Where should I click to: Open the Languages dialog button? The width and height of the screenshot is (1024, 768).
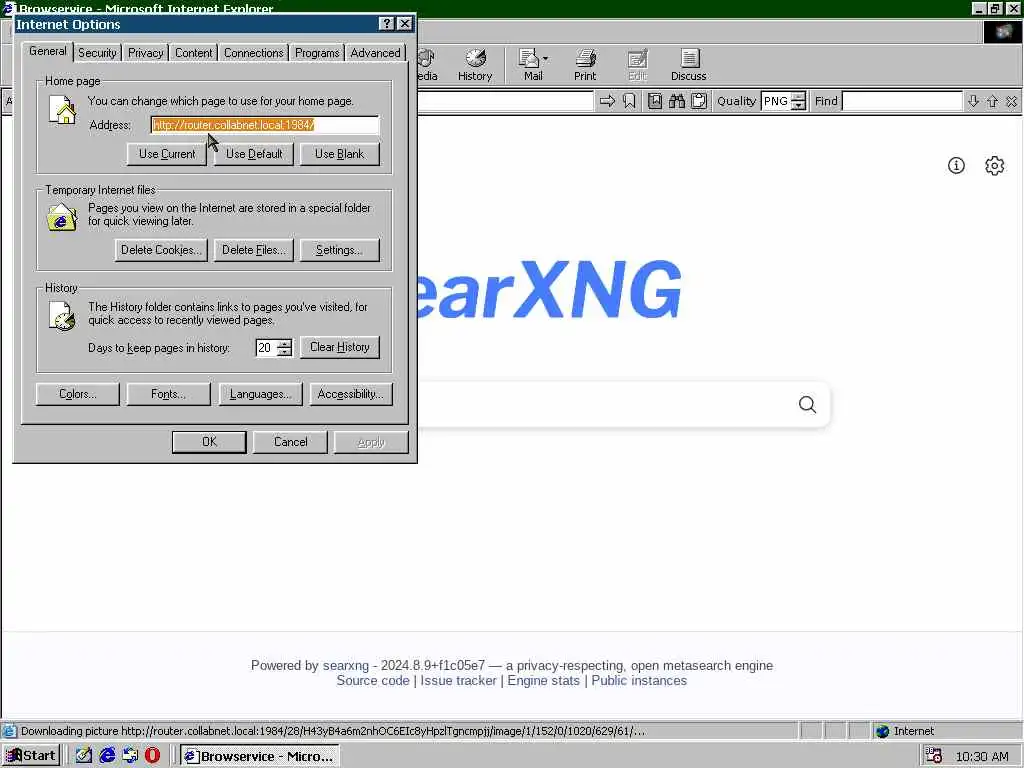(260, 394)
